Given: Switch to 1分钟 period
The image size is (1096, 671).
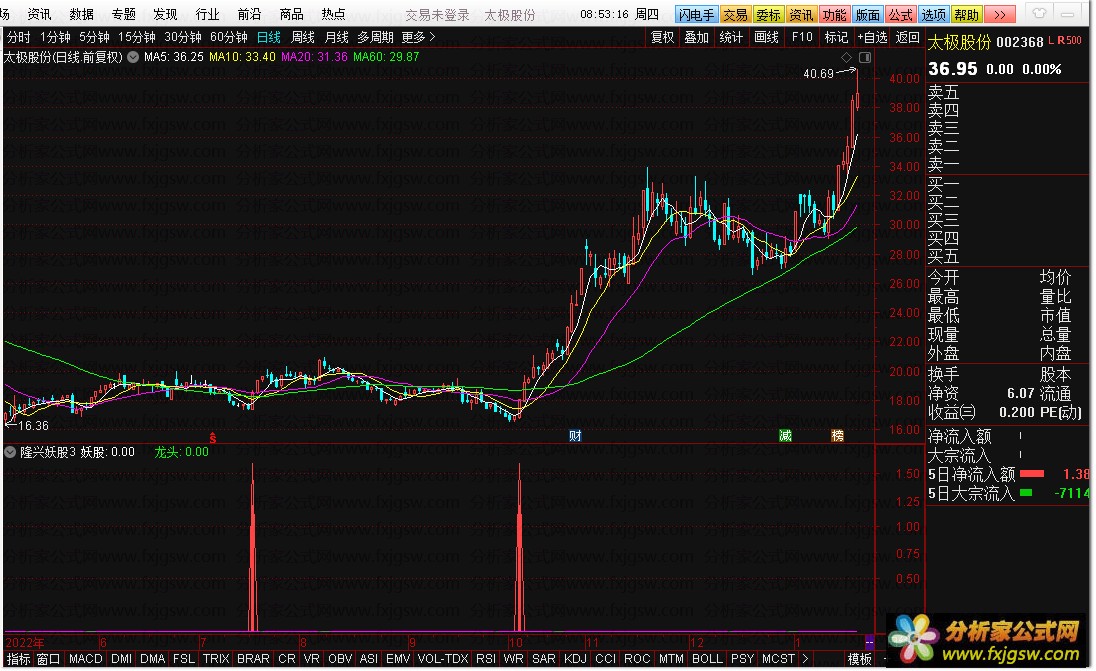Looking at the screenshot, I should (55, 37).
